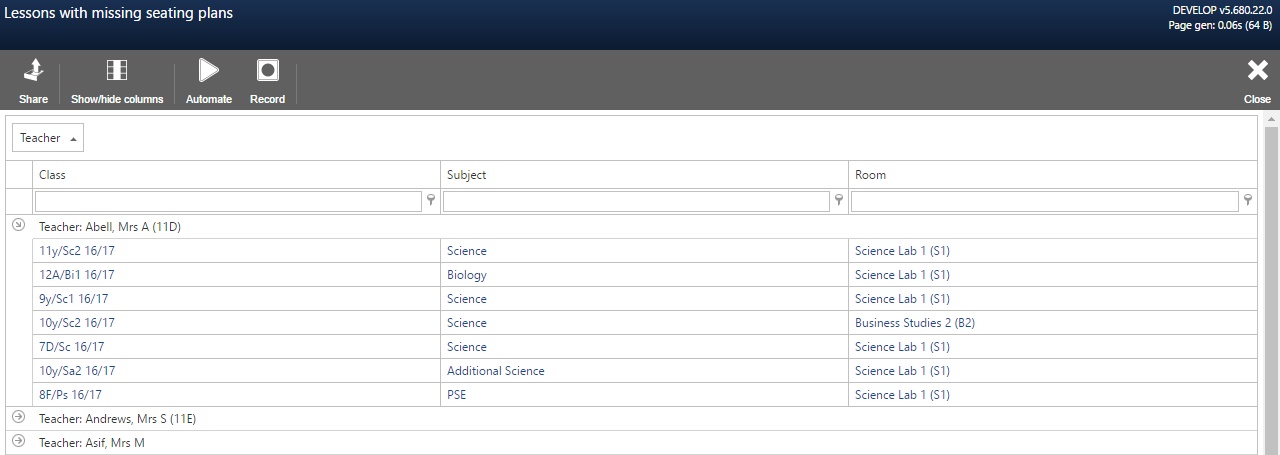Click the Record icon
This screenshot has width=1280, height=455.
click(x=267, y=70)
